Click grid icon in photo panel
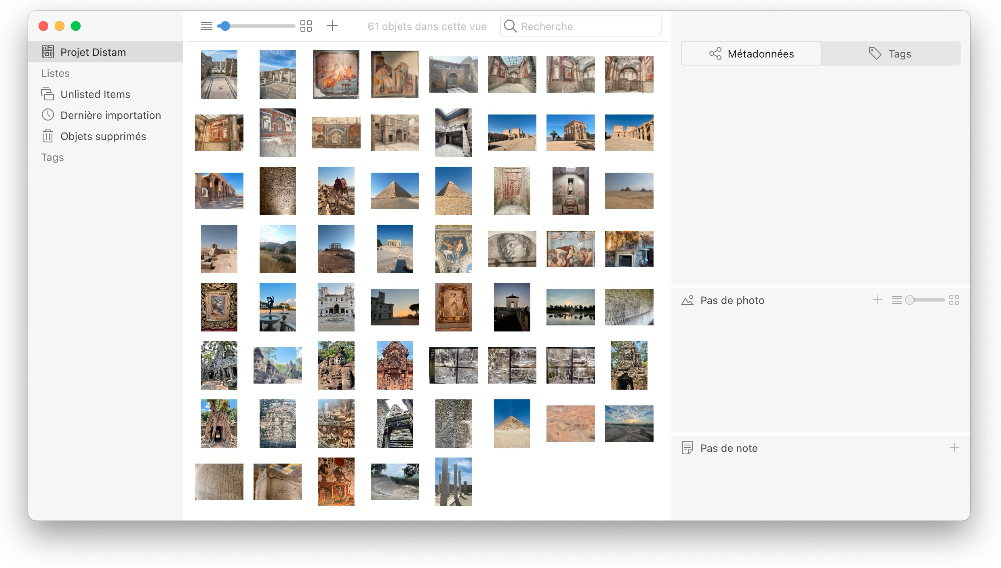Viewport: 1001px width, 568px height. pyautogui.click(x=954, y=300)
